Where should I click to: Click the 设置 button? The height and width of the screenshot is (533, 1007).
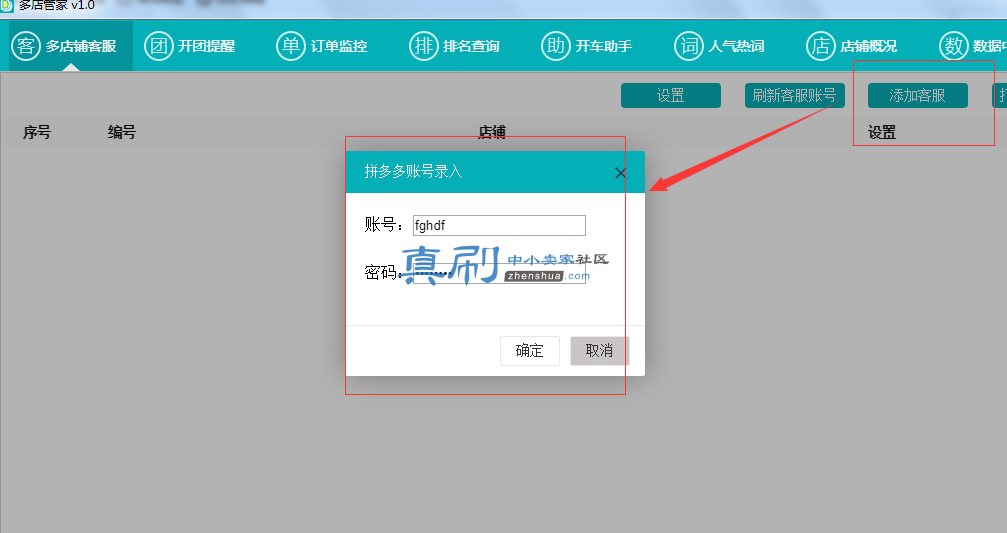click(x=670, y=96)
